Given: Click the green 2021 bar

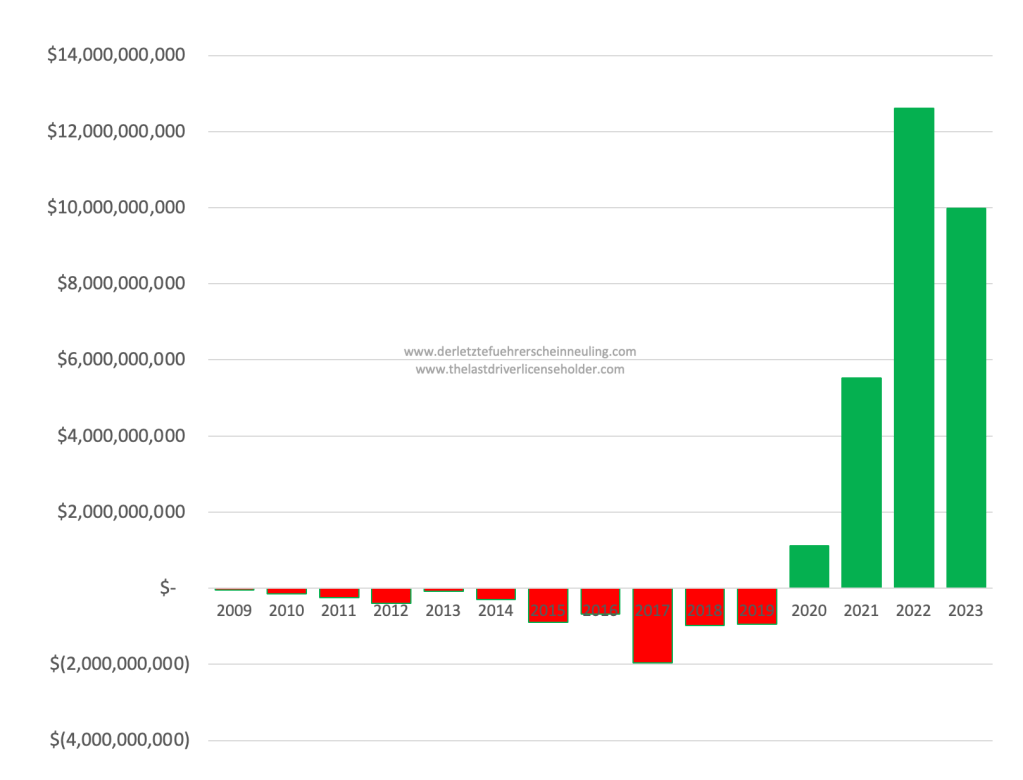Looking at the screenshot, I should [x=861, y=482].
